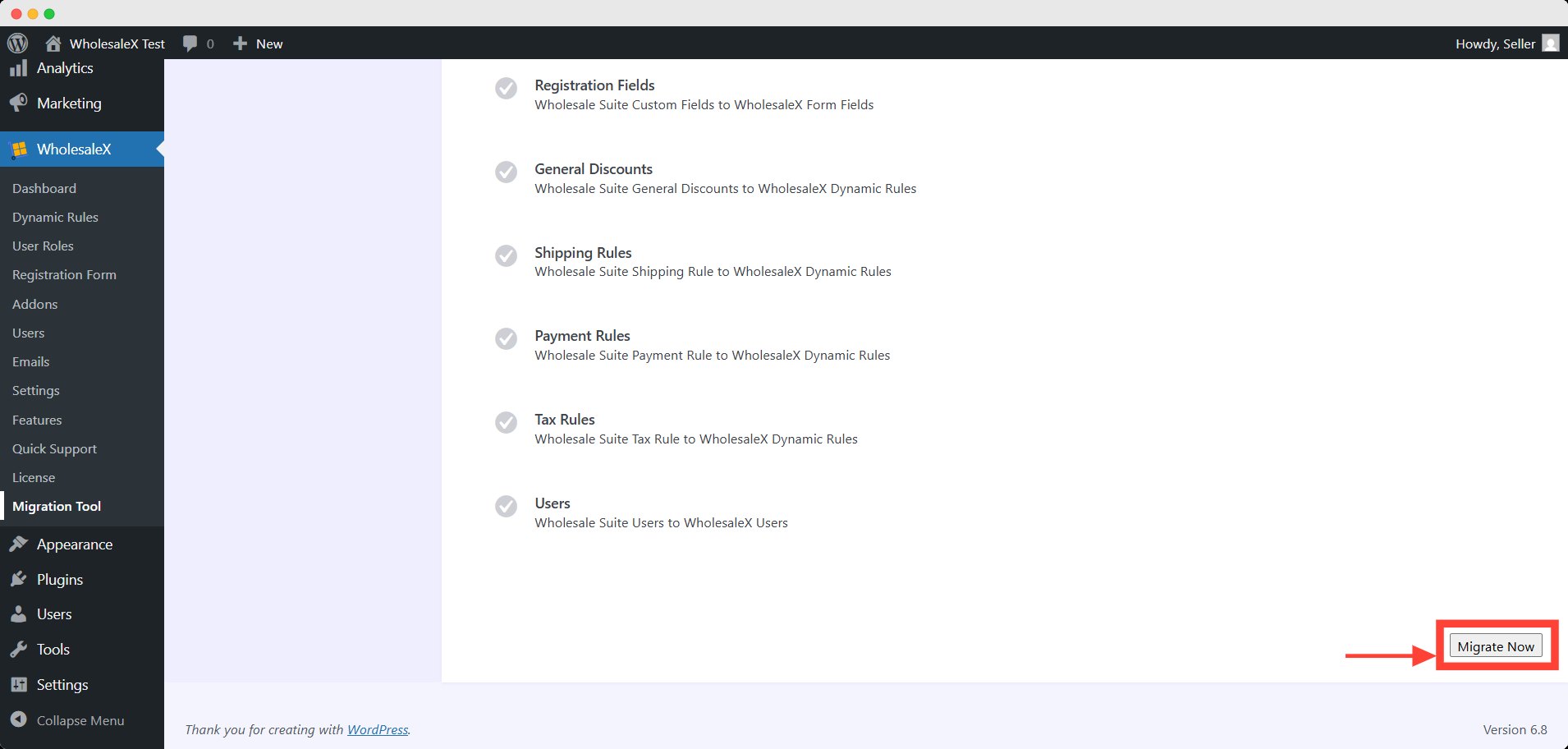Image resolution: width=1568 pixels, height=749 pixels.
Task: Click the Tools wrench icon
Action: (18, 650)
